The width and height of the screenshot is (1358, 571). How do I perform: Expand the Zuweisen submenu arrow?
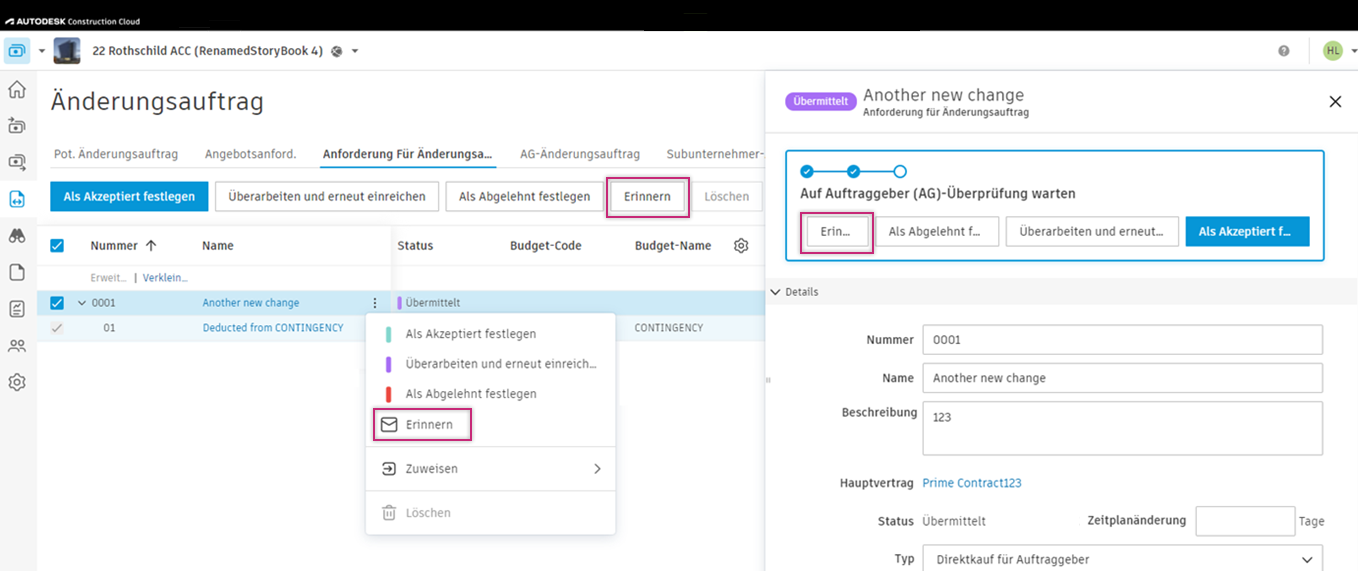click(597, 468)
